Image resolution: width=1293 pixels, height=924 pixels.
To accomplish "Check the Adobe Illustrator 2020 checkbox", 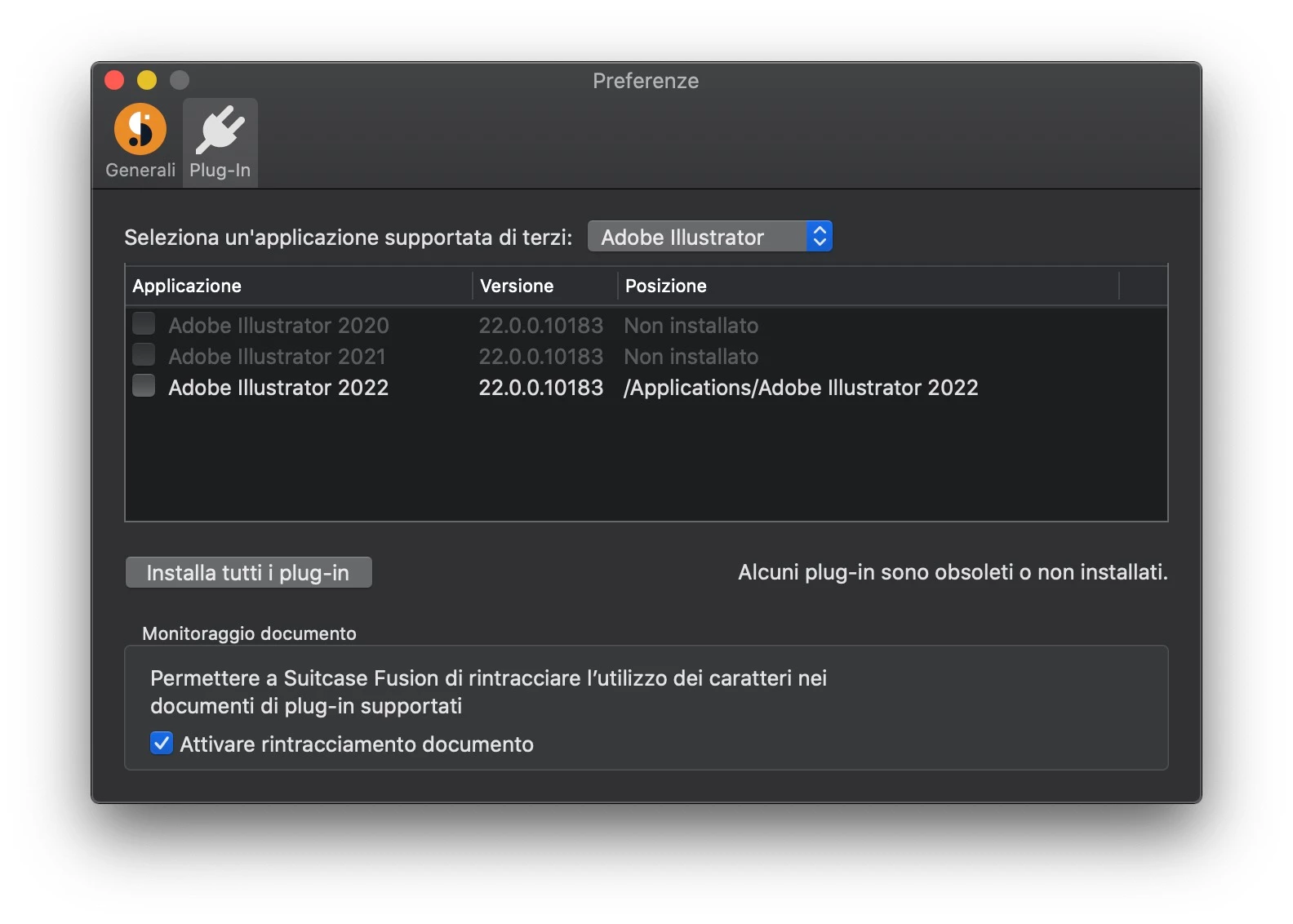I will [x=144, y=324].
